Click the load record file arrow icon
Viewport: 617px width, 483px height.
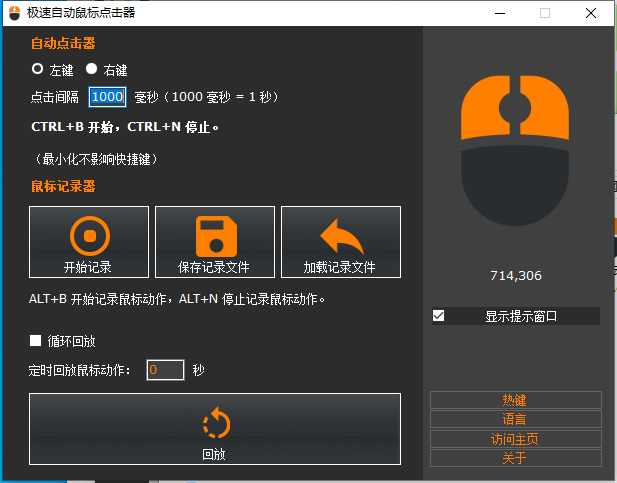tap(341, 236)
